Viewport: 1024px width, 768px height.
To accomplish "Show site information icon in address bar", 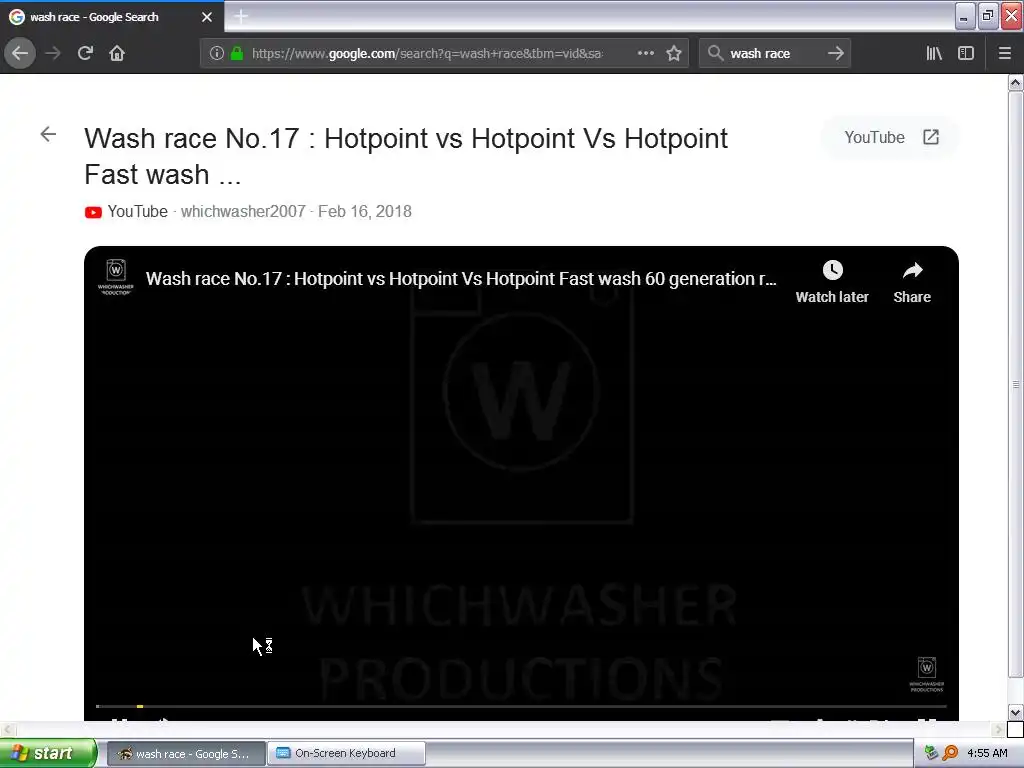I will click(x=217, y=54).
